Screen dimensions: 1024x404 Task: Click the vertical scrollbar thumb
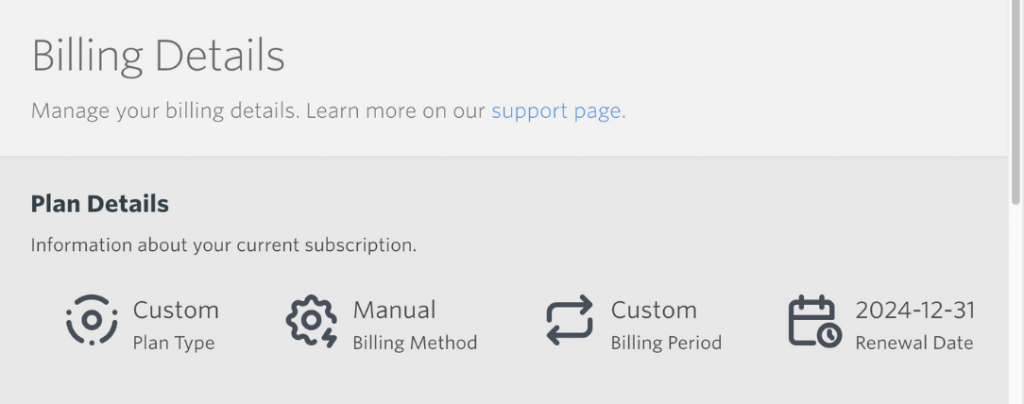(x=1016, y=101)
